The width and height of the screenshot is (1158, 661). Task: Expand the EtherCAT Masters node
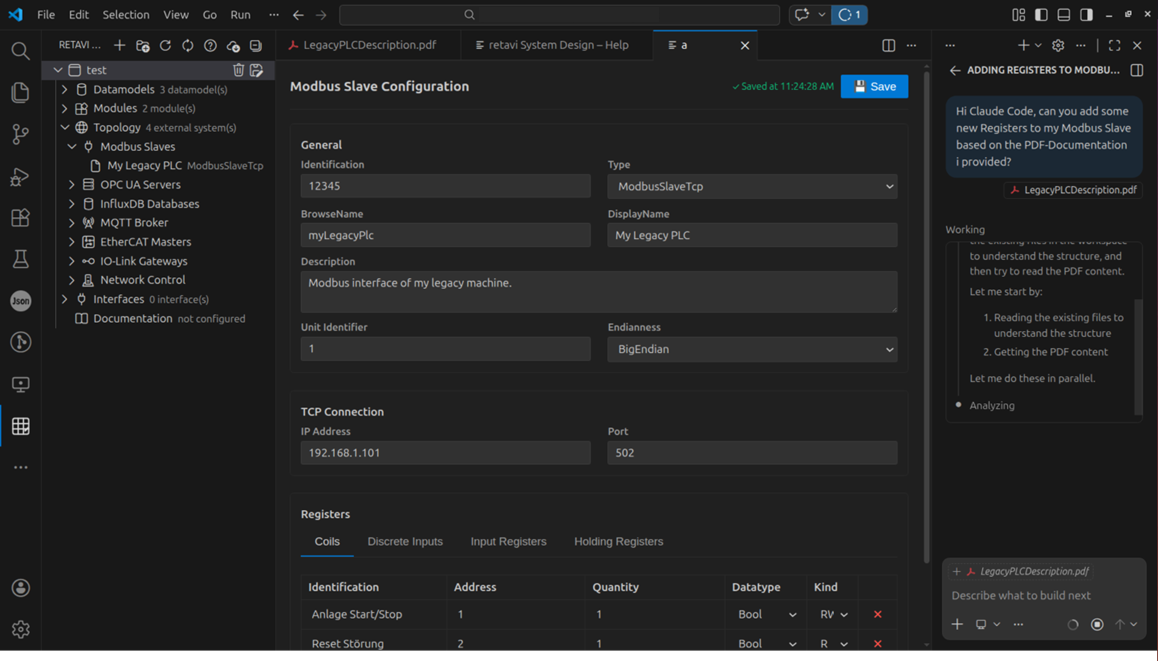click(72, 242)
